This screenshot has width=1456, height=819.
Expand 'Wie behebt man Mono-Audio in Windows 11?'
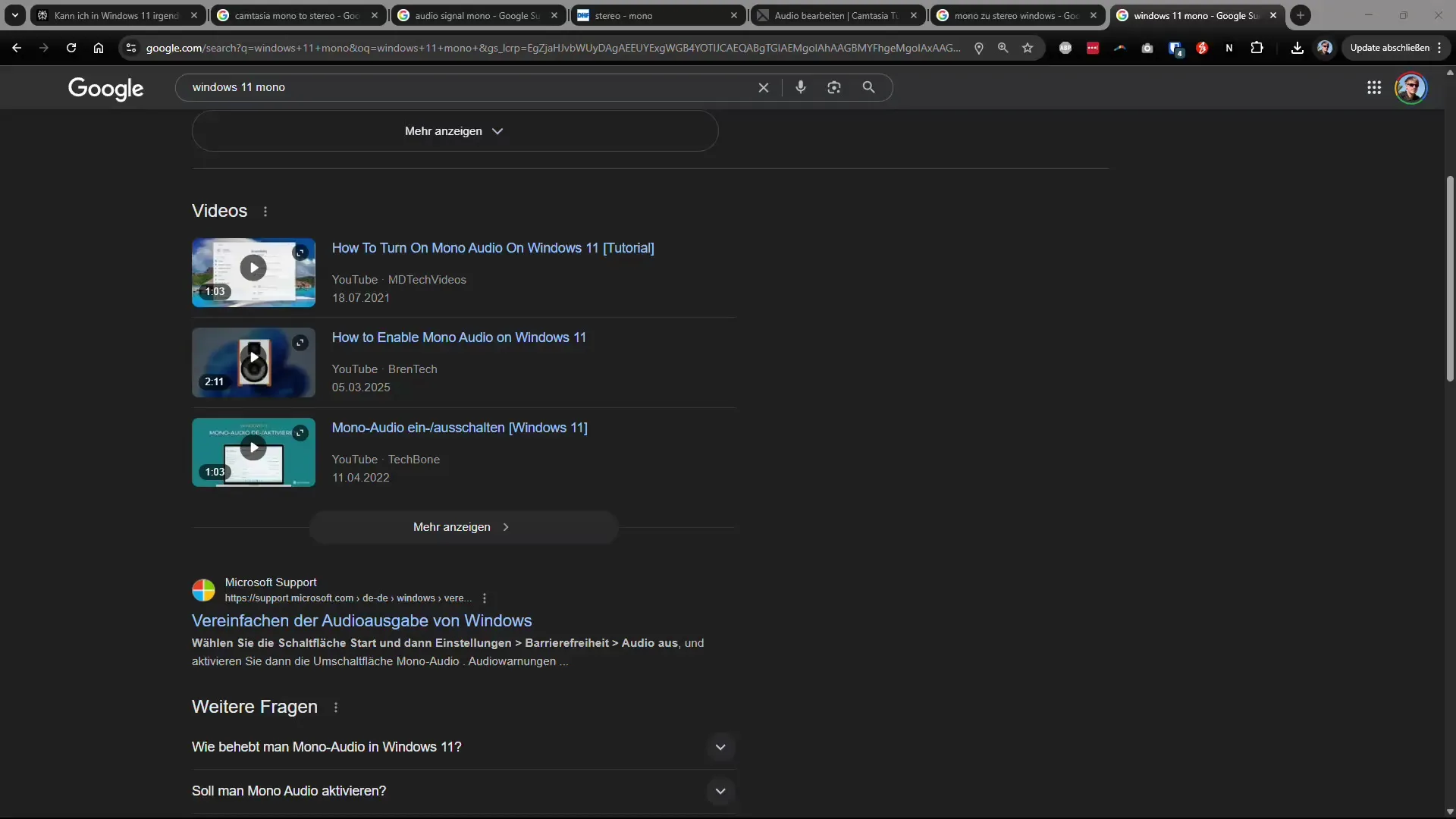tap(463, 747)
